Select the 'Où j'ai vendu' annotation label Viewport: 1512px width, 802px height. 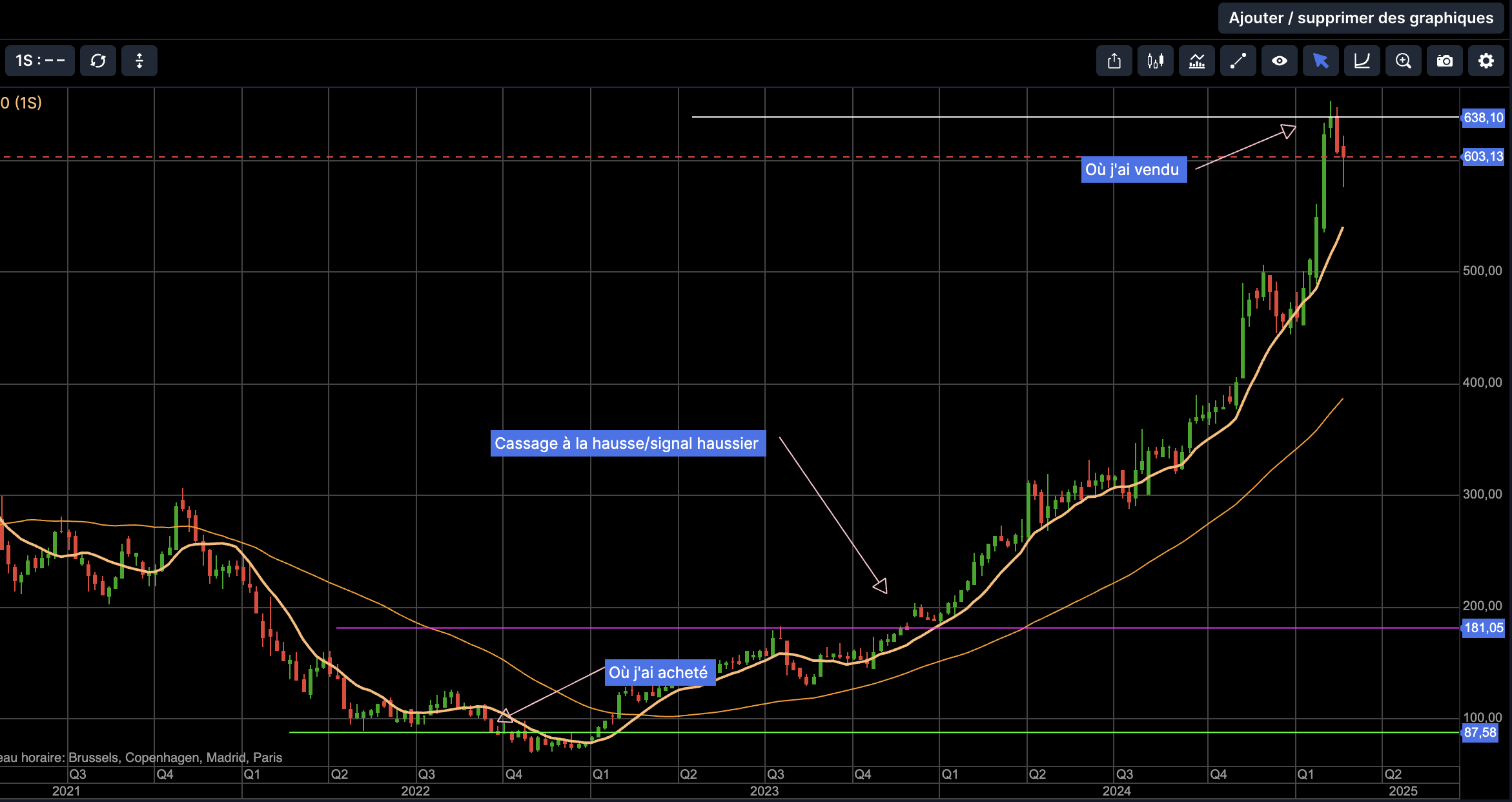point(1133,170)
